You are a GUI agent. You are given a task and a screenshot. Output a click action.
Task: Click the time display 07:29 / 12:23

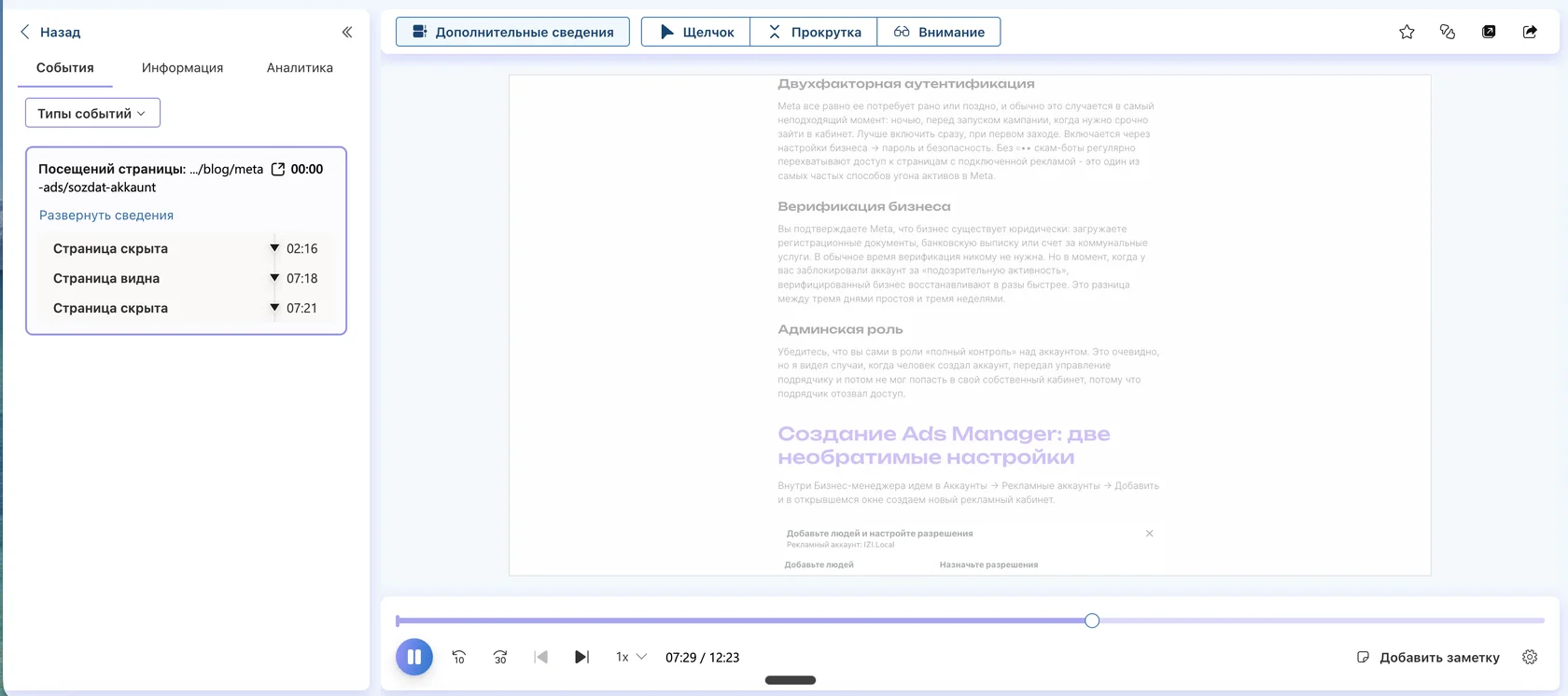(x=702, y=657)
